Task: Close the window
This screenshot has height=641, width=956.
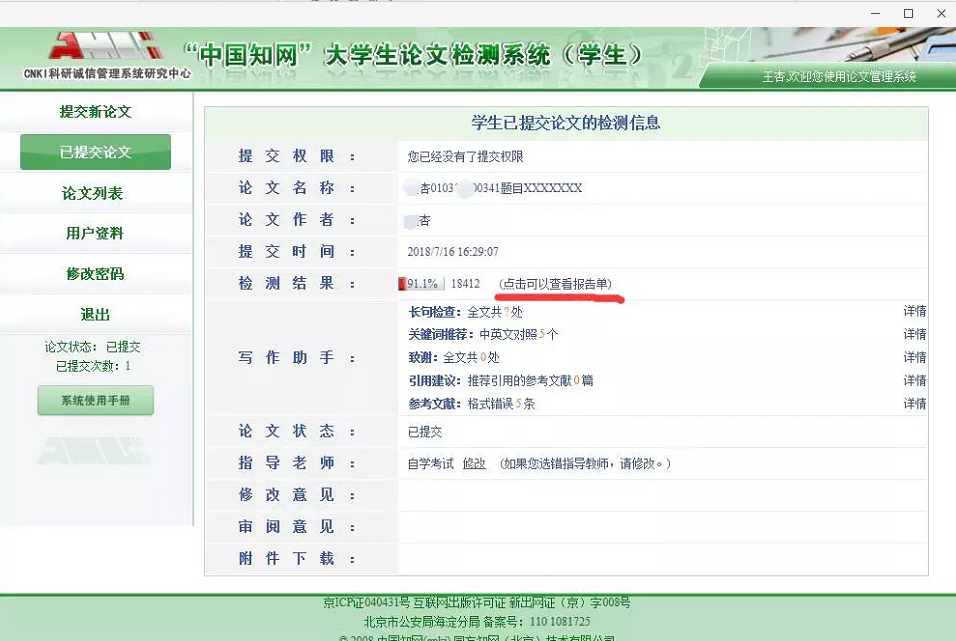Action: pyautogui.click(x=941, y=13)
